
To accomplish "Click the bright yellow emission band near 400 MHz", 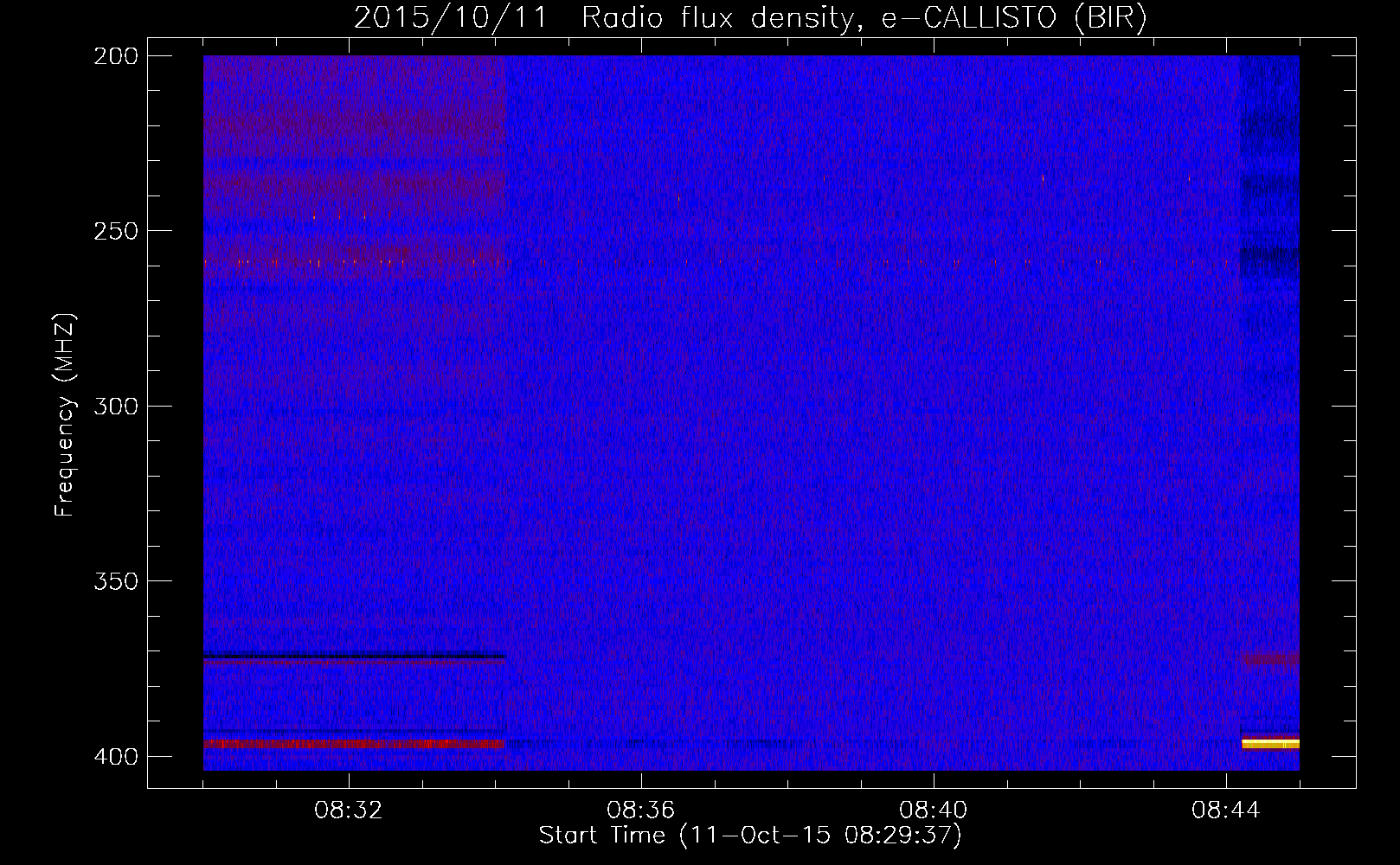I will click(x=1270, y=743).
